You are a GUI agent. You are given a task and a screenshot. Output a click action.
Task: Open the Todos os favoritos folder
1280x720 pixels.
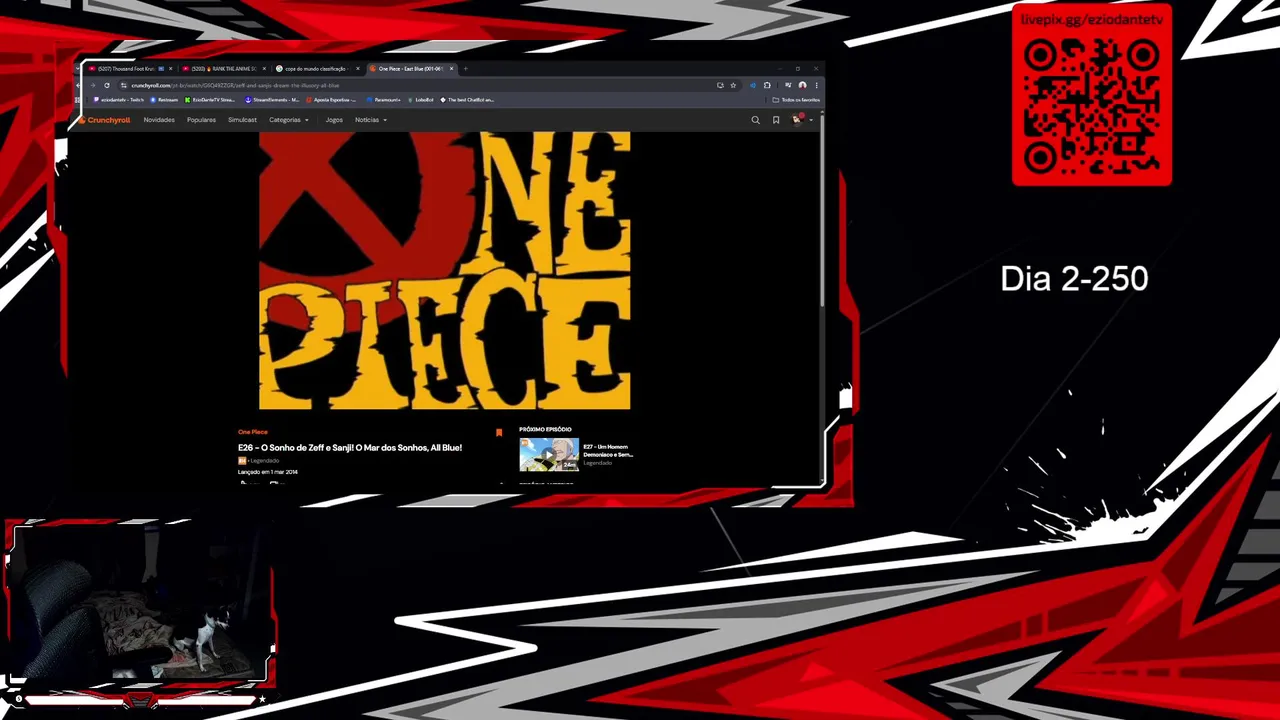797,100
